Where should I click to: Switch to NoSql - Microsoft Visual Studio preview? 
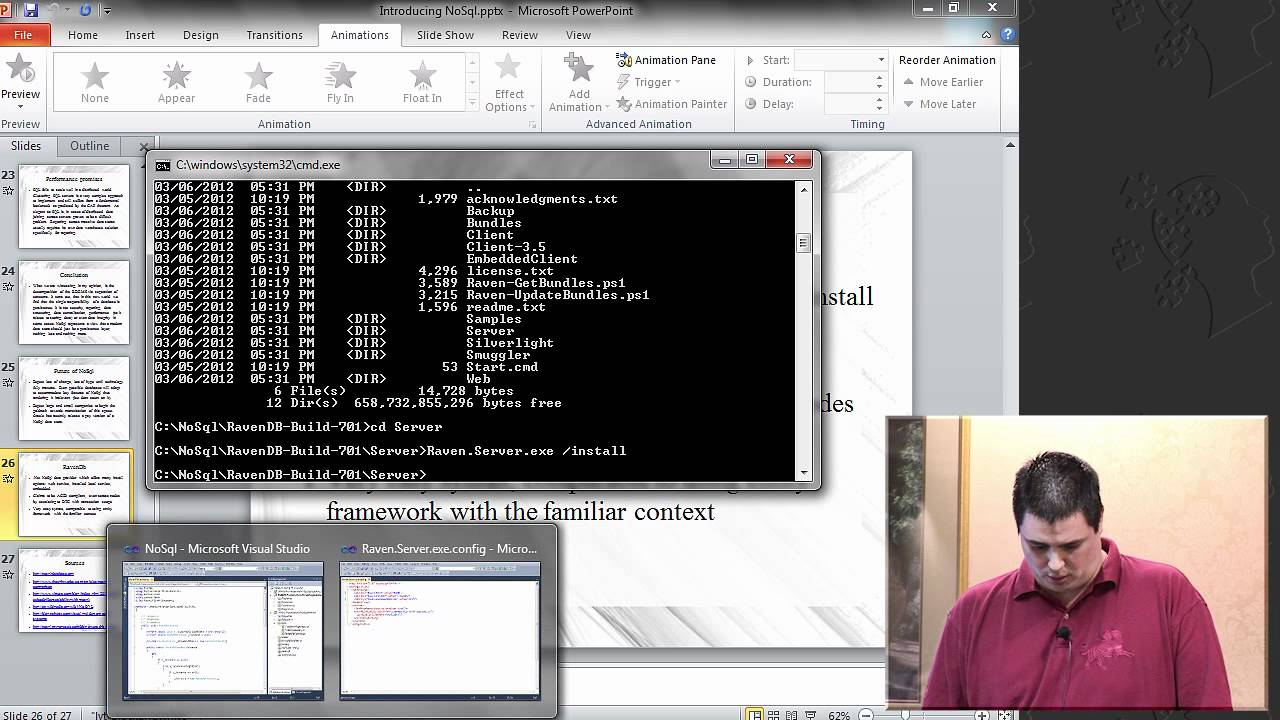point(223,621)
